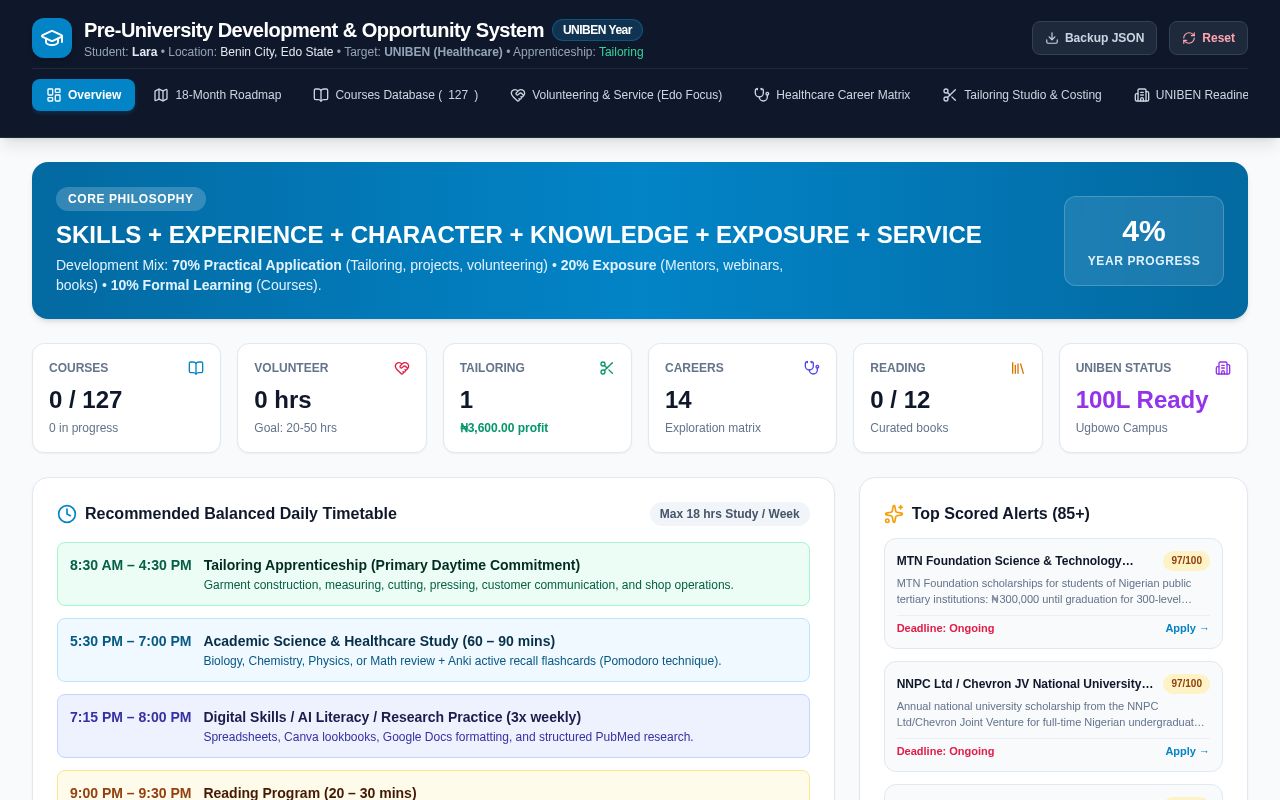Screen dimensions: 1280x800
Task: Click the scissors icon of Tailoring Studio tab
Action: [x=950, y=95]
